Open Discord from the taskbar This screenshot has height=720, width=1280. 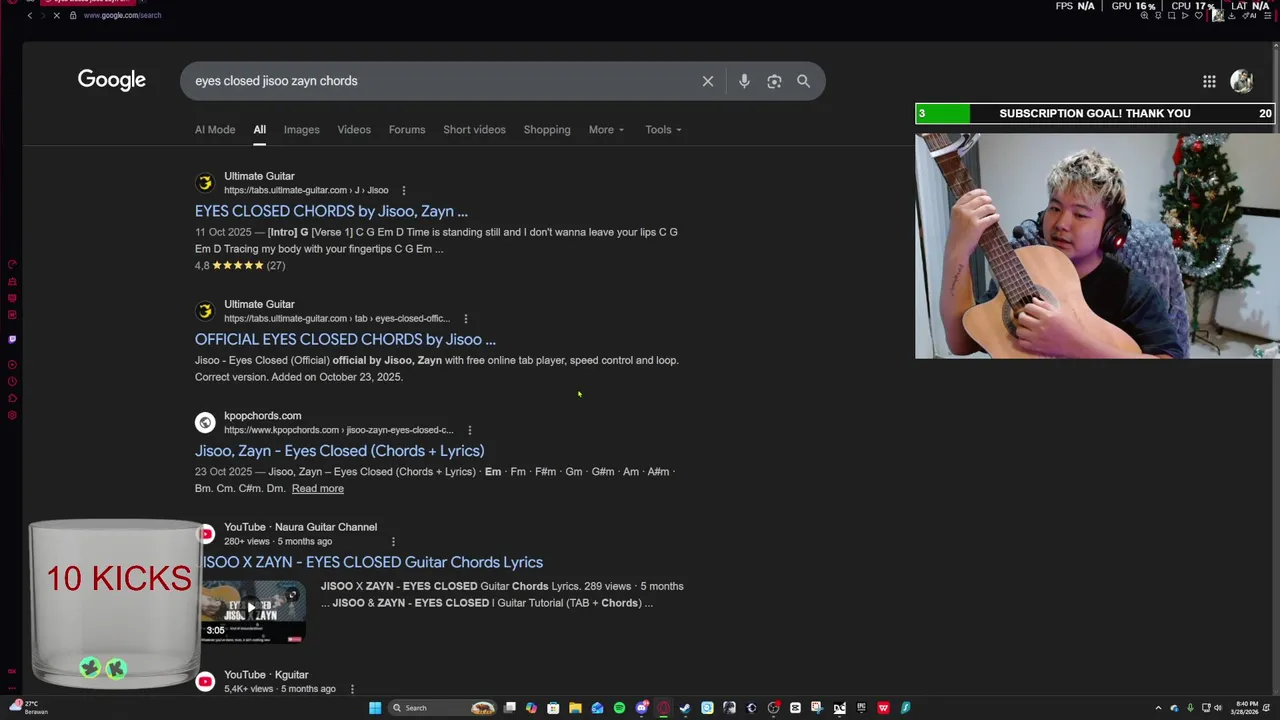click(x=641, y=708)
